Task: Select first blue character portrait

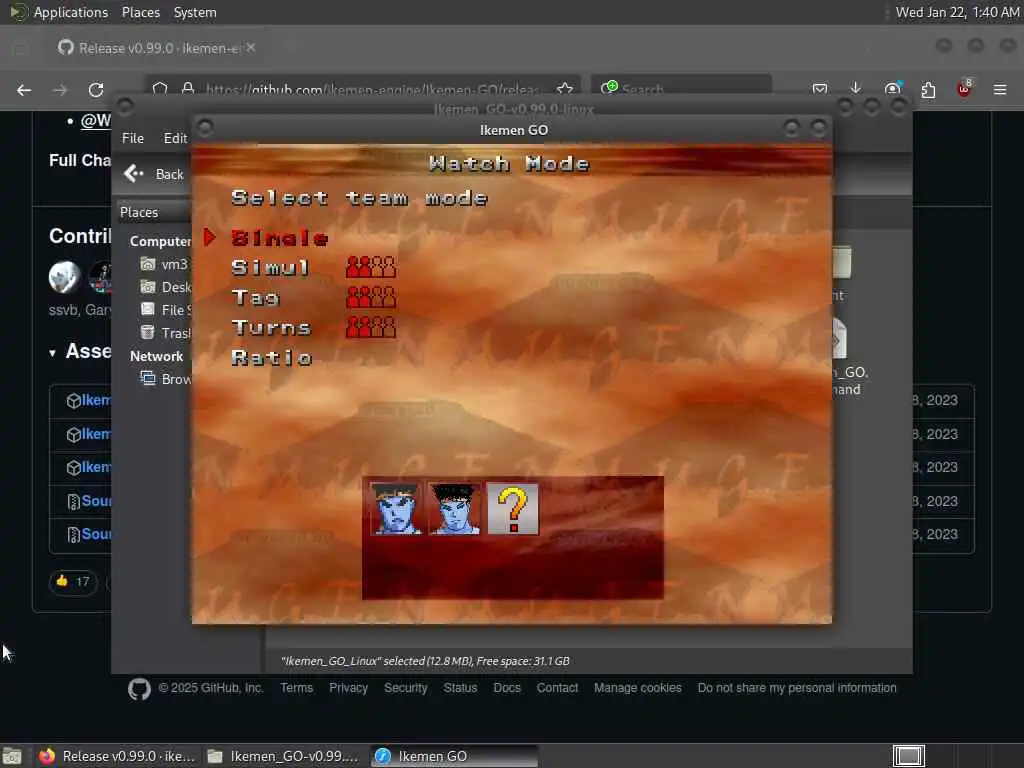Action: [x=396, y=509]
